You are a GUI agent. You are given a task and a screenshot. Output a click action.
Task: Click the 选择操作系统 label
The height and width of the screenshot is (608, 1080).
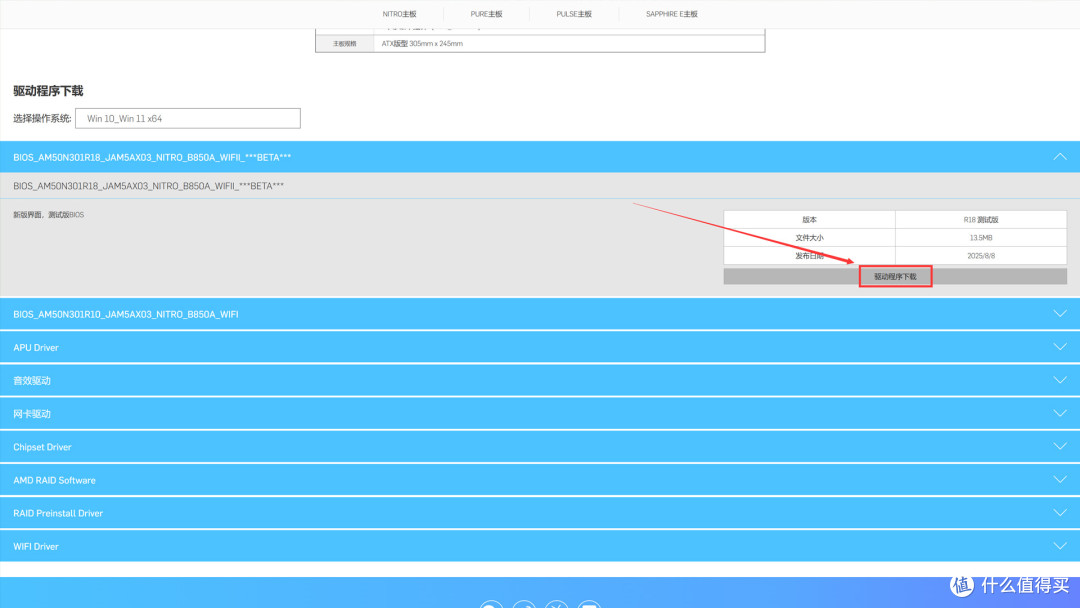(x=42, y=118)
